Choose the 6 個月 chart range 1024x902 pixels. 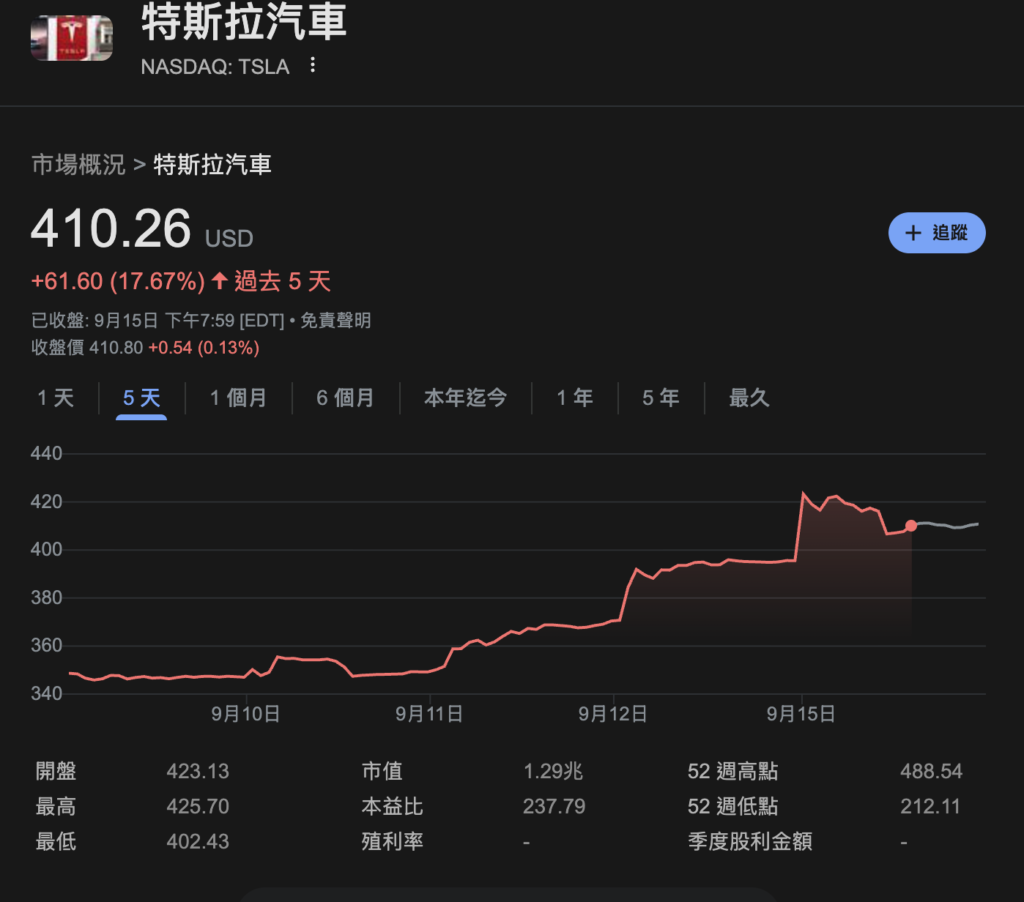(x=345, y=398)
